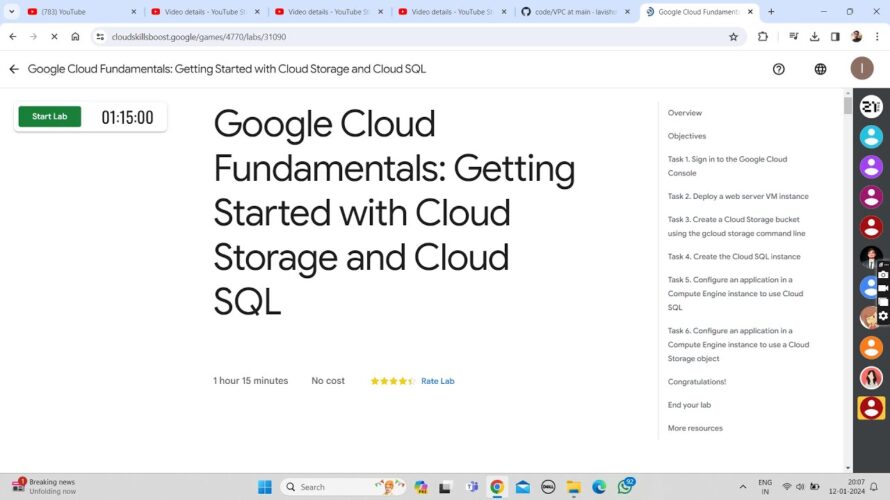Image resolution: width=890 pixels, height=500 pixels.
Task: Click the green Start Lab button
Action: click(x=49, y=116)
